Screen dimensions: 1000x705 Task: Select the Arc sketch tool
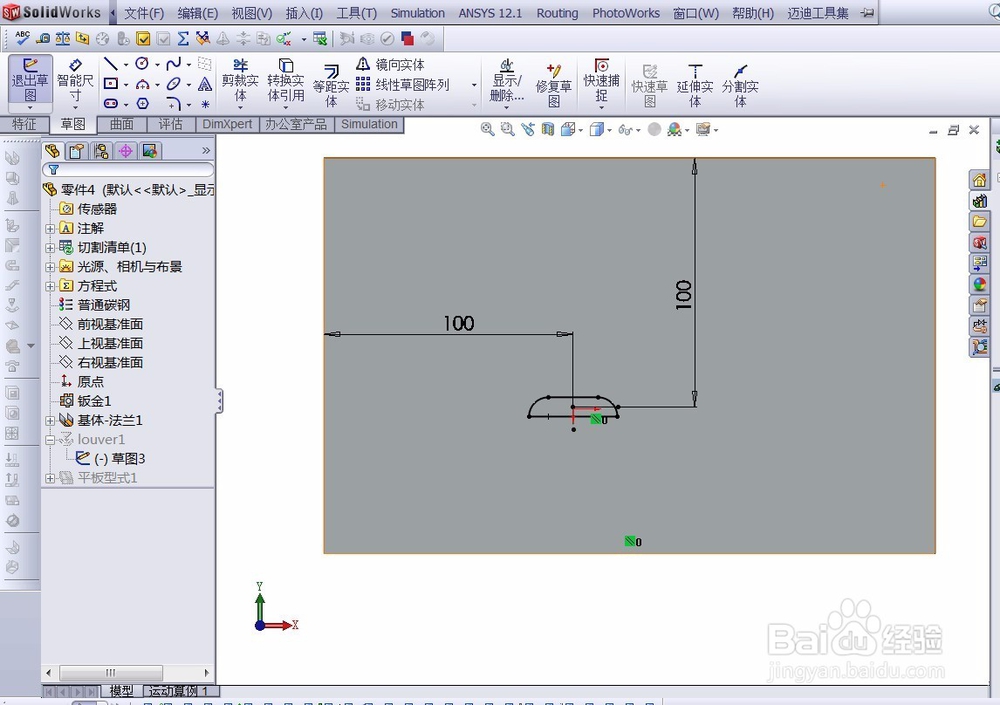tap(142, 84)
